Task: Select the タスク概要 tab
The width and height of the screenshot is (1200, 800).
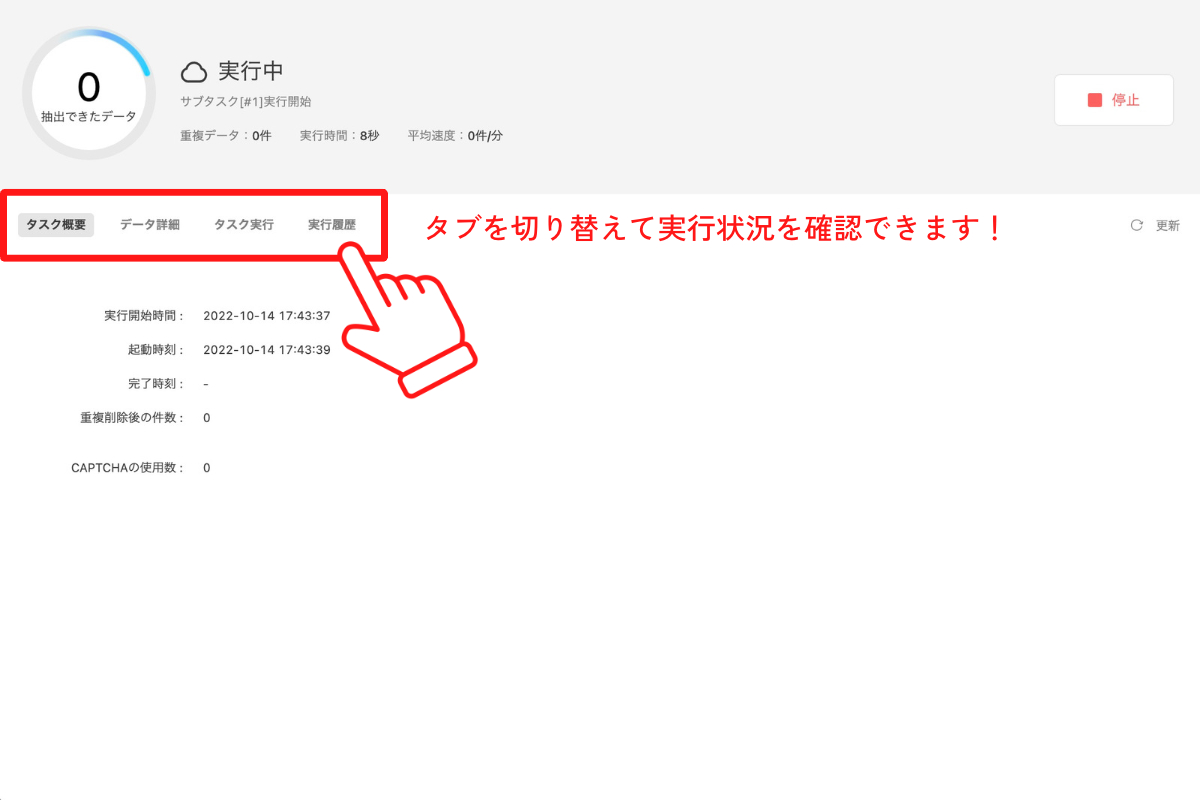Action: (x=55, y=224)
